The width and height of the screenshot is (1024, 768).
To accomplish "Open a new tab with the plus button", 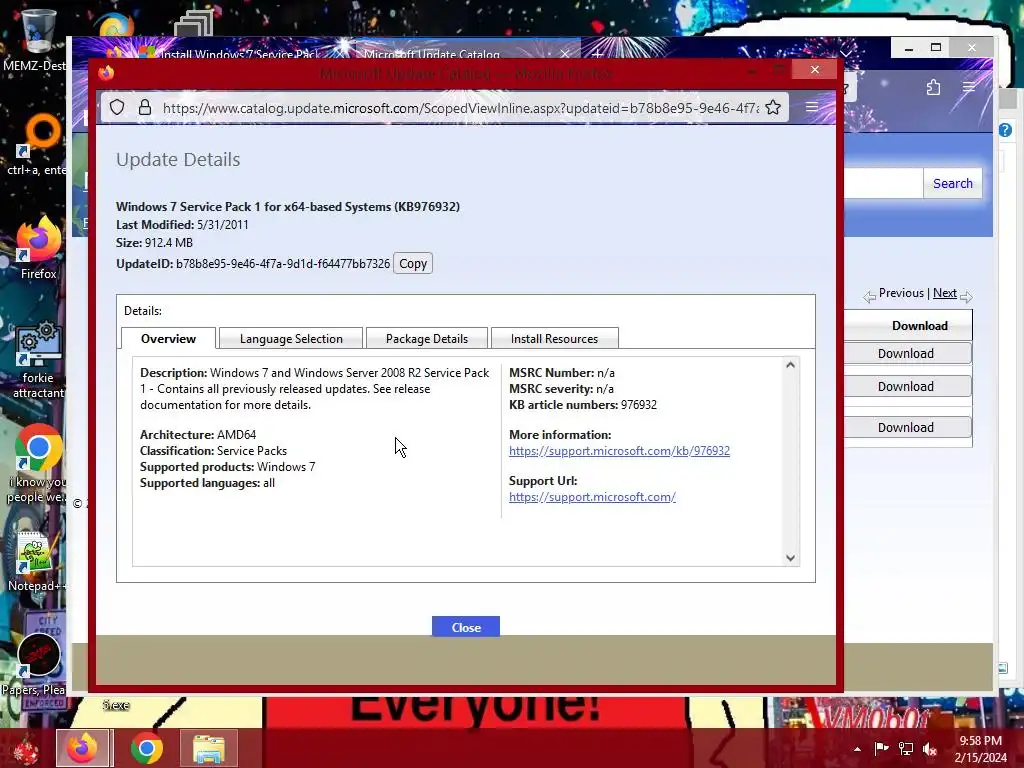I will (597, 53).
